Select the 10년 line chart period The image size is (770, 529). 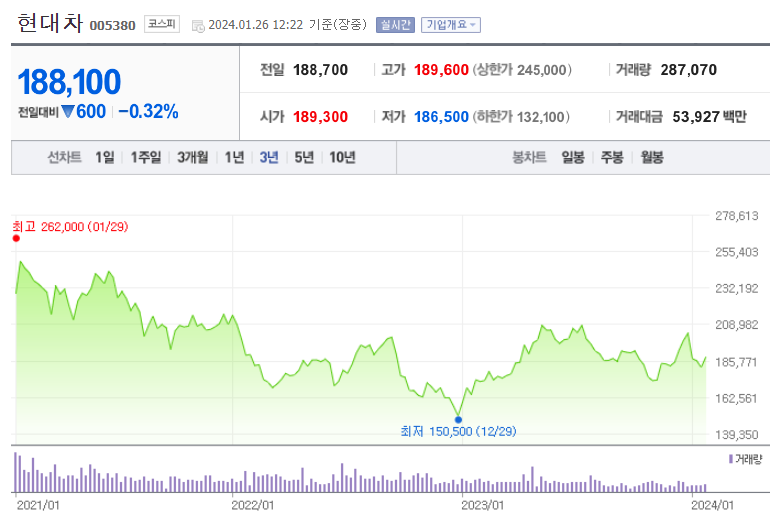tap(342, 157)
